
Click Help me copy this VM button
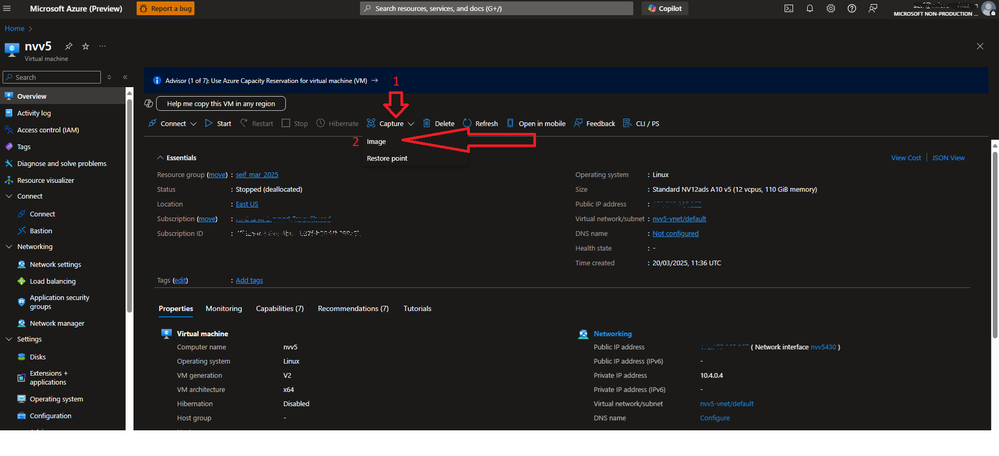221,103
